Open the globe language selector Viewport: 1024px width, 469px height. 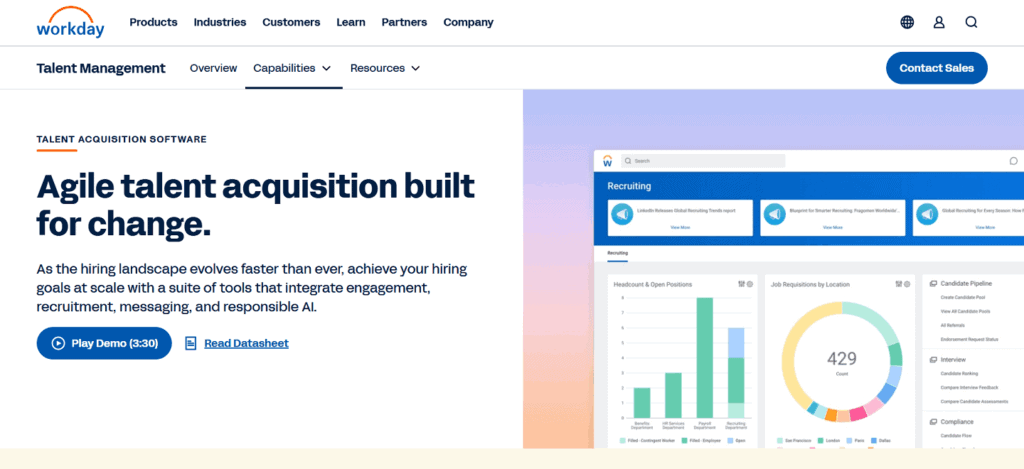pyautogui.click(x=907, y=22)
